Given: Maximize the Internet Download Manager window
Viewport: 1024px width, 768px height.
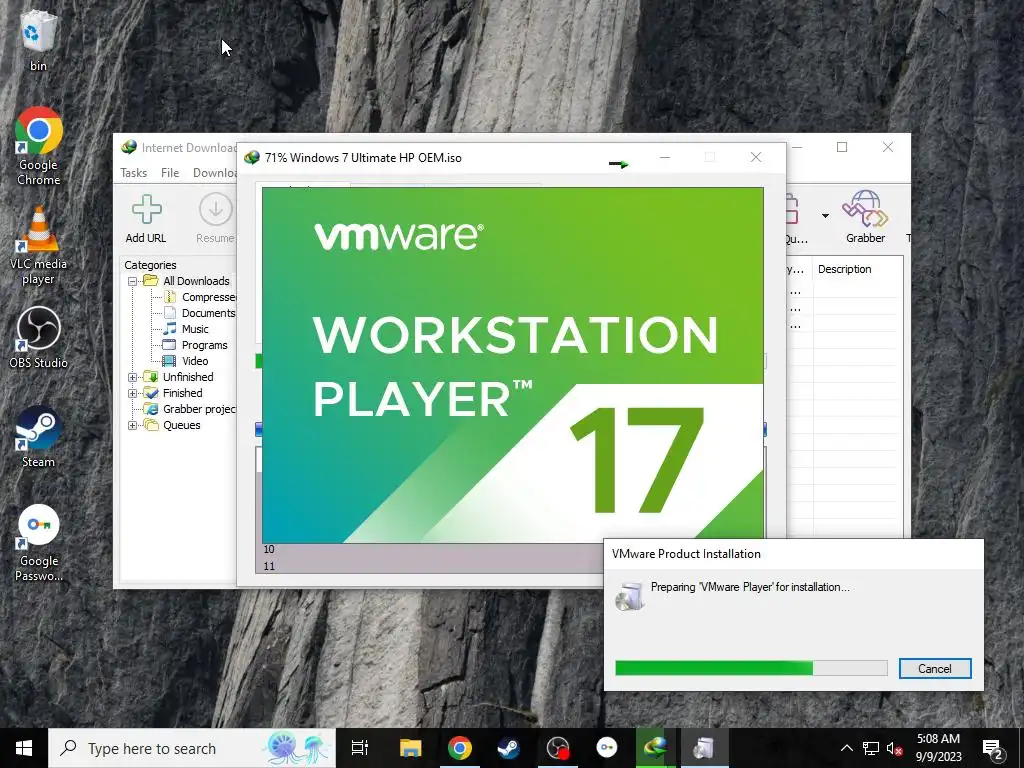Looking at the screenshot, I should click(842, 148).
